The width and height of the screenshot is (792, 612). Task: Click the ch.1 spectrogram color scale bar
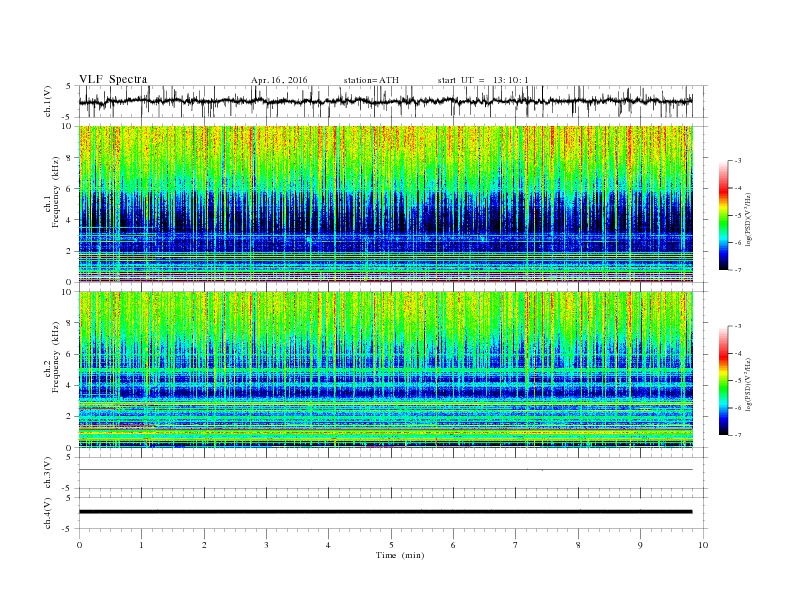(723, 215)
